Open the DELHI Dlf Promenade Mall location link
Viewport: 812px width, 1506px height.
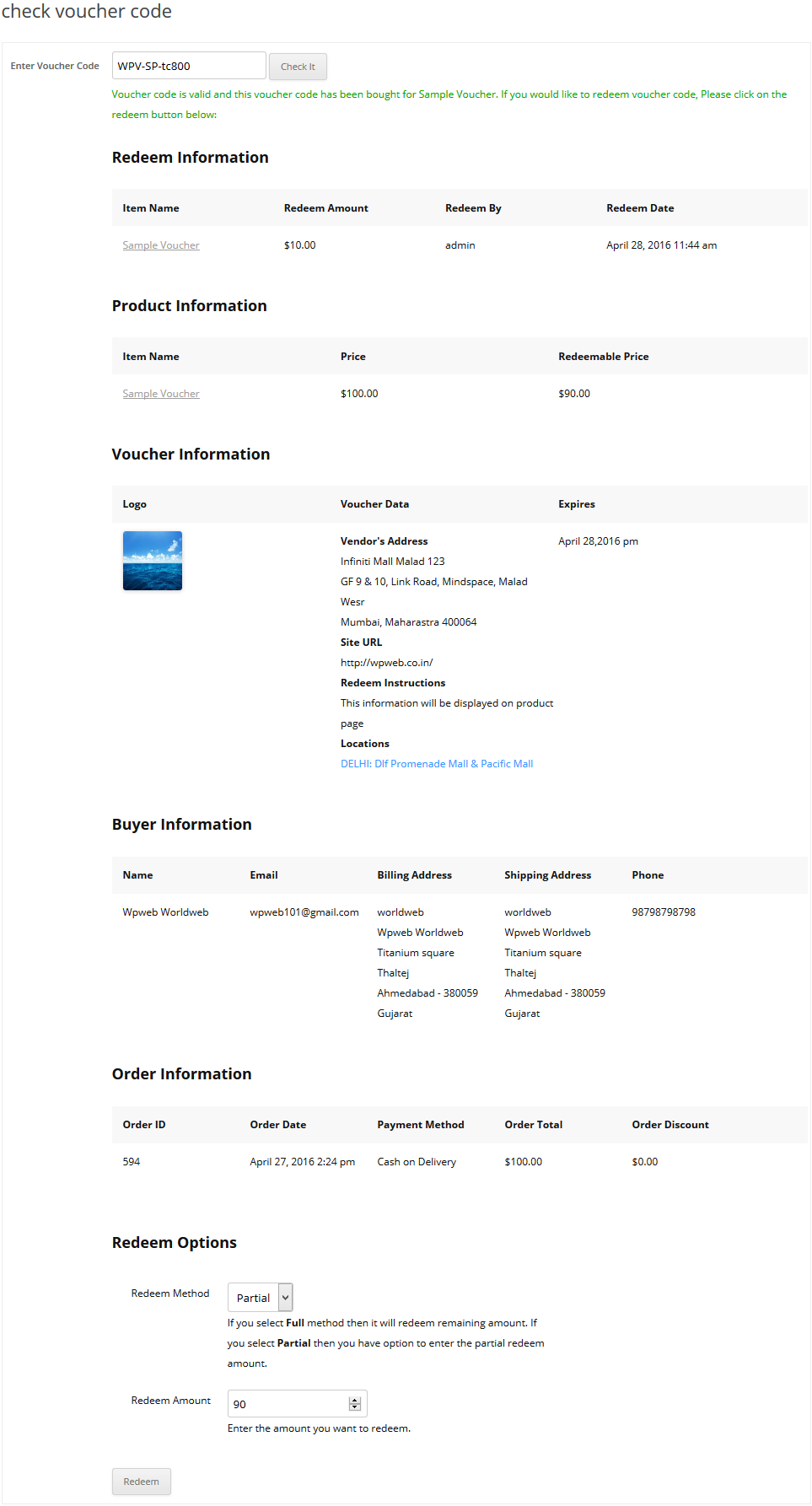436,764
